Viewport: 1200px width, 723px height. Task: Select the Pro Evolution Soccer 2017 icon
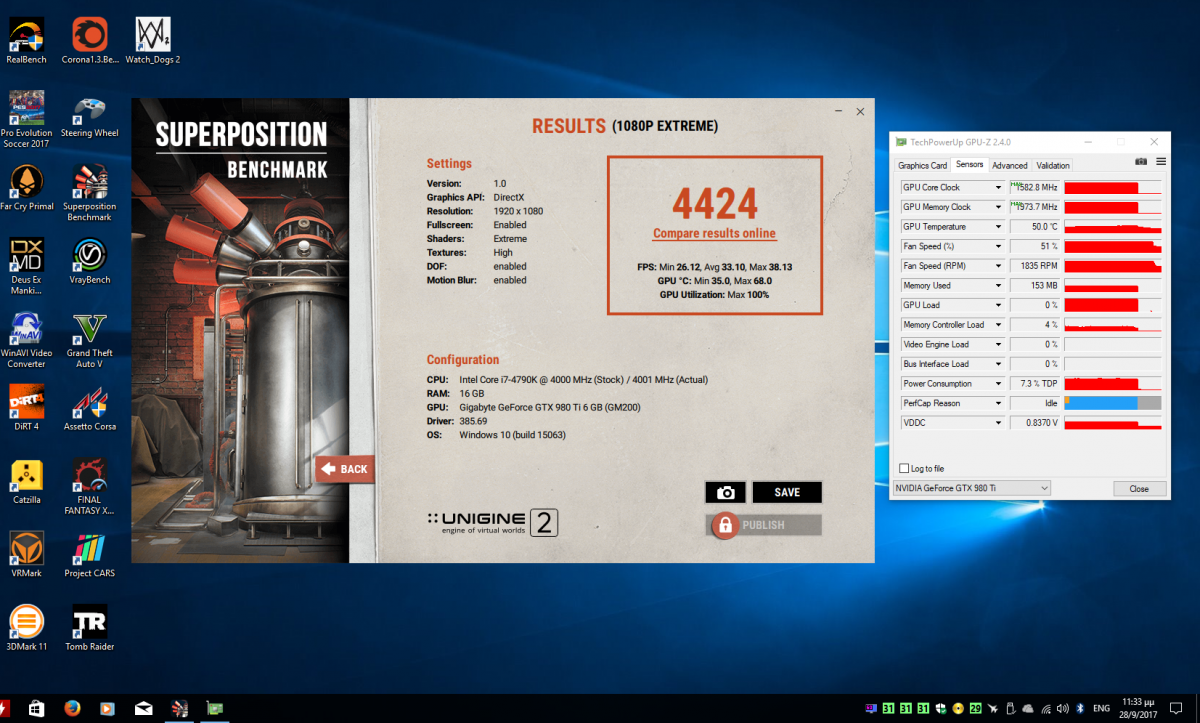pyautogui.click(x=26, y=120)
